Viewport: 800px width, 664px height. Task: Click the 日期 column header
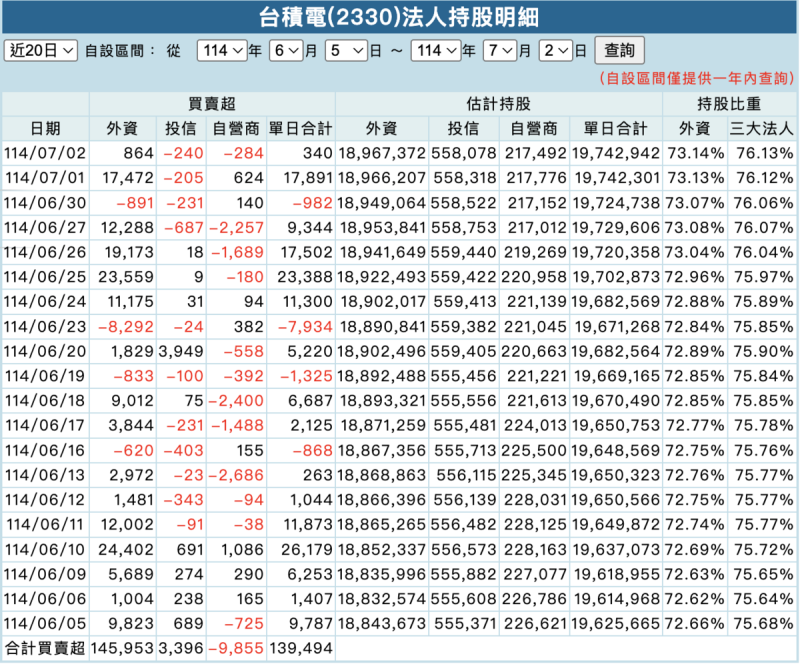click(x=45, y=129)
